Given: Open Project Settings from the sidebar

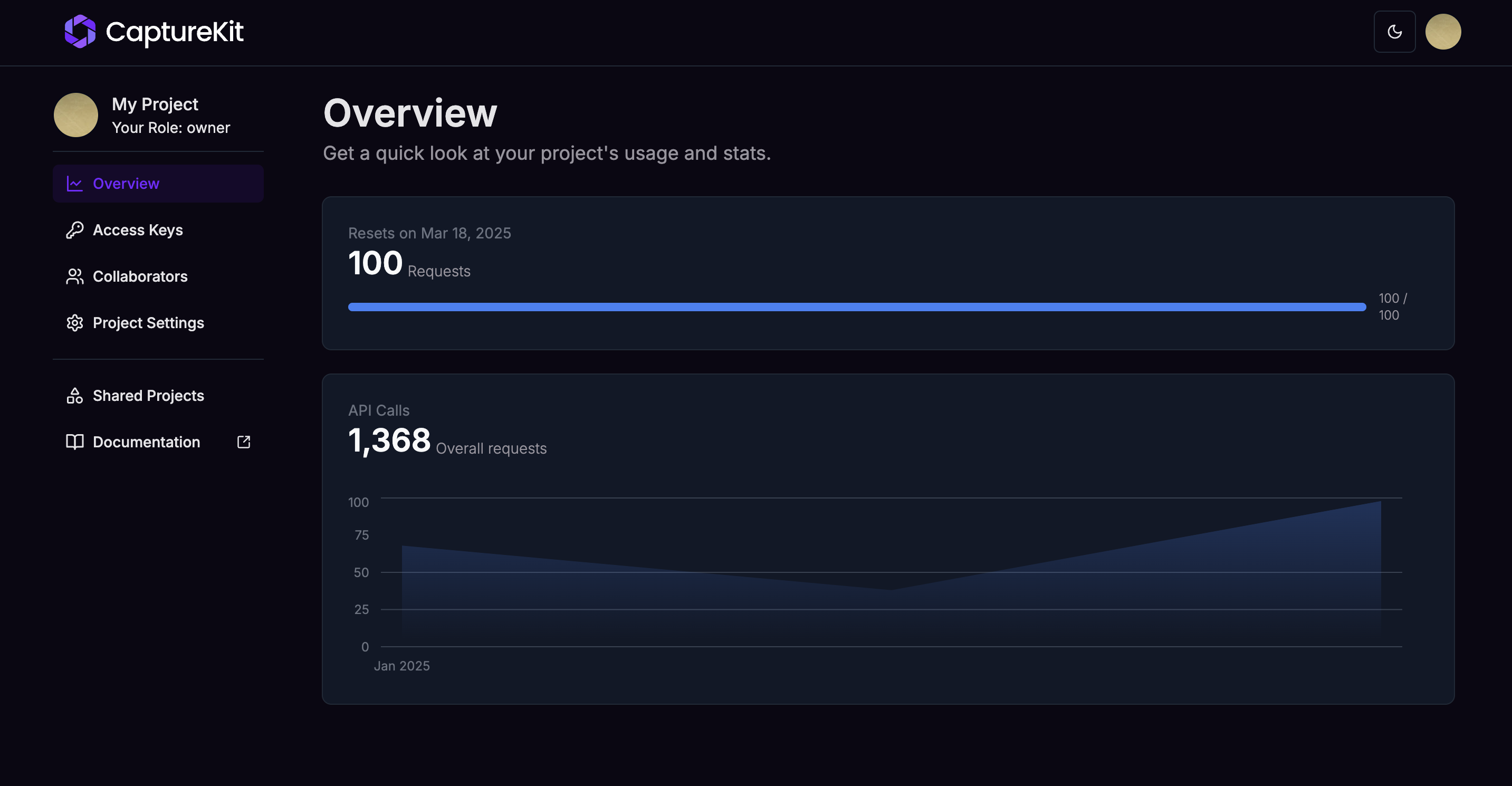Looking at the screenshot, I should [148, 323].
